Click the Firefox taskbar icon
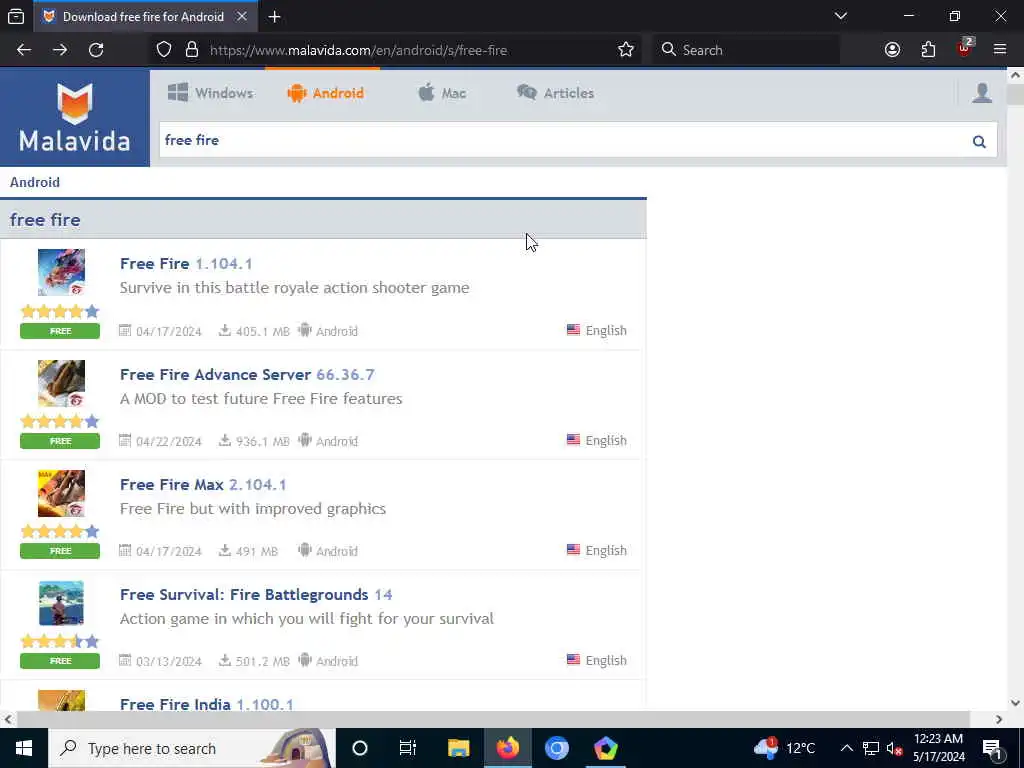Image resolution: width=1024 pixels, height=768 pixels. click(x=507, y=748)
